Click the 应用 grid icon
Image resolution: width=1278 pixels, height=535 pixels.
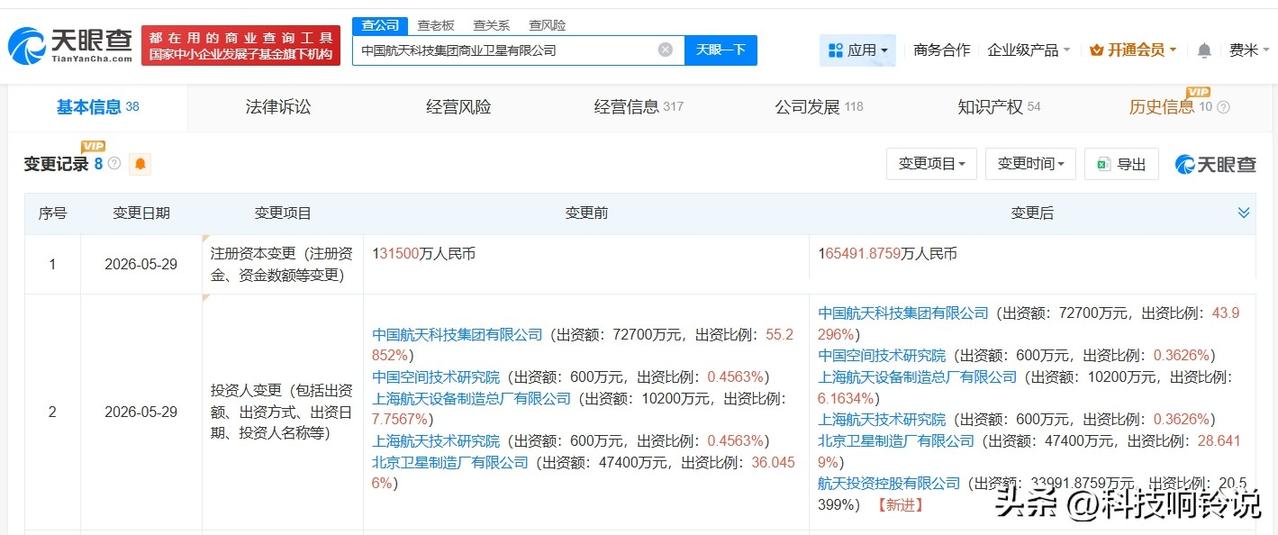coord(835,50)
